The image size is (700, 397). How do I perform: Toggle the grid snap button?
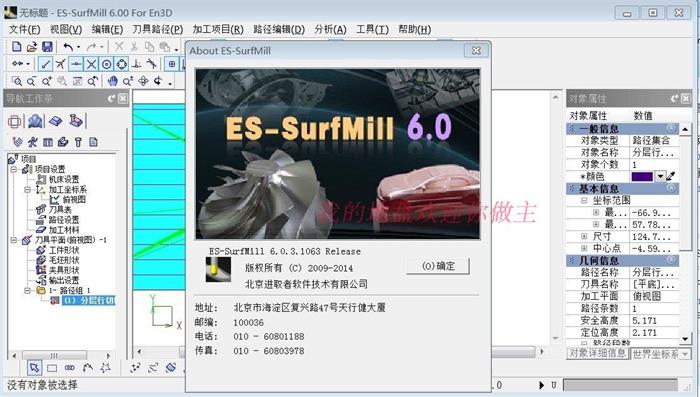click(x=172, y=64)
